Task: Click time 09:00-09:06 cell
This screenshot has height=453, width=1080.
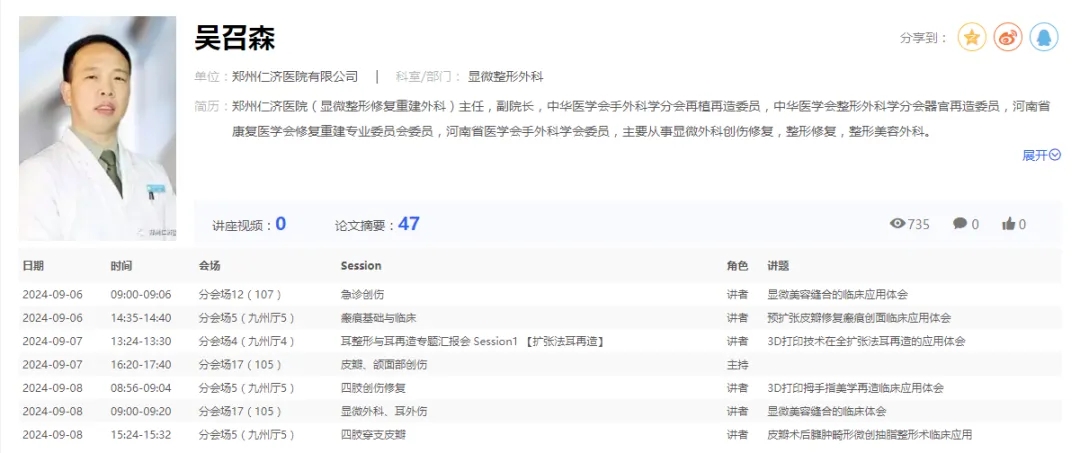Action: click(x=141, y=295)
